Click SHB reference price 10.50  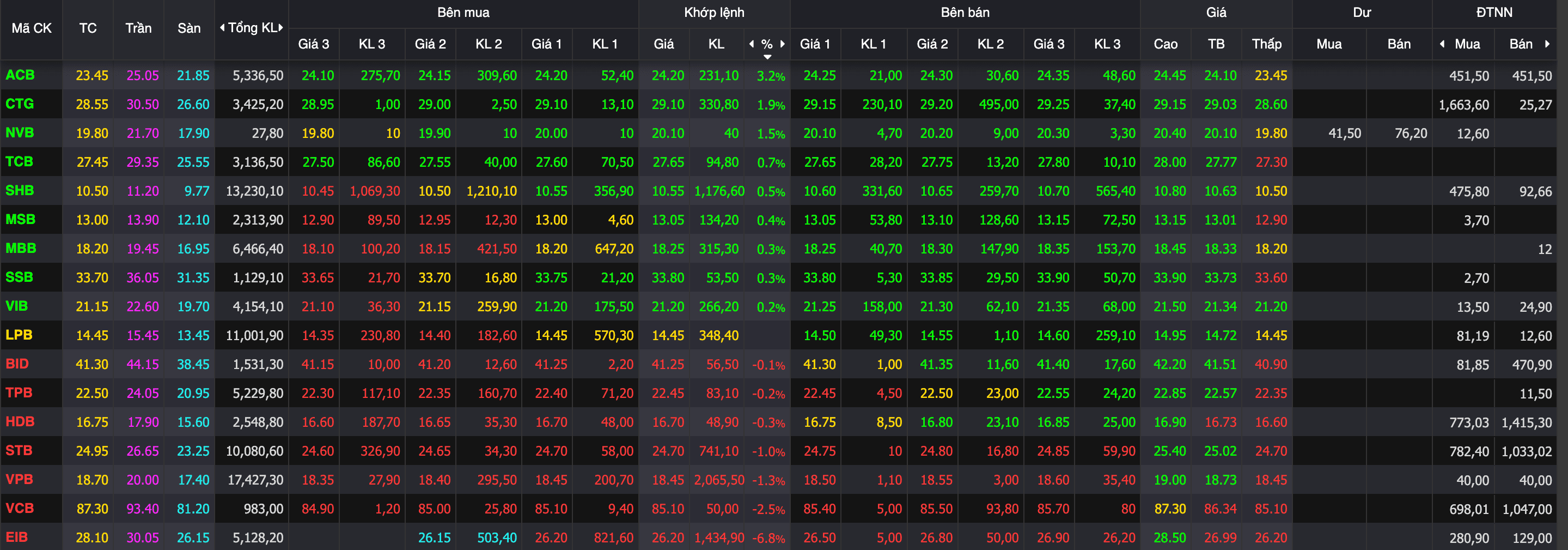click(92, 191)
